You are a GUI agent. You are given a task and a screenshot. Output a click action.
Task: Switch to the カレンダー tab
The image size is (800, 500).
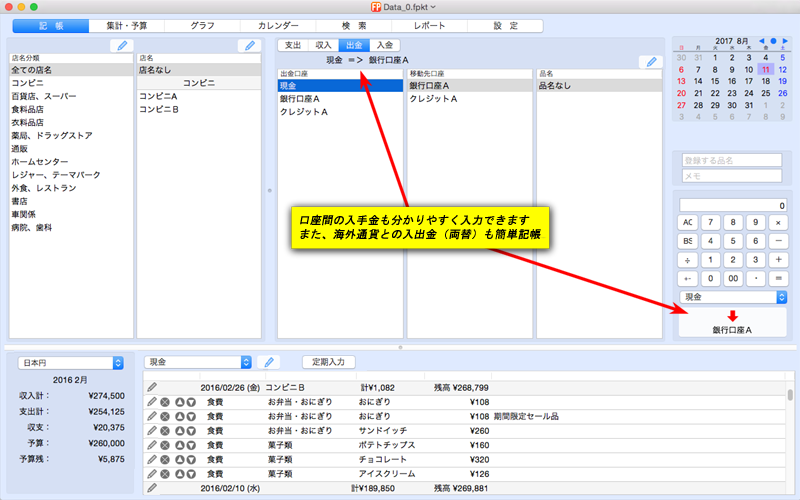(278, 26)
